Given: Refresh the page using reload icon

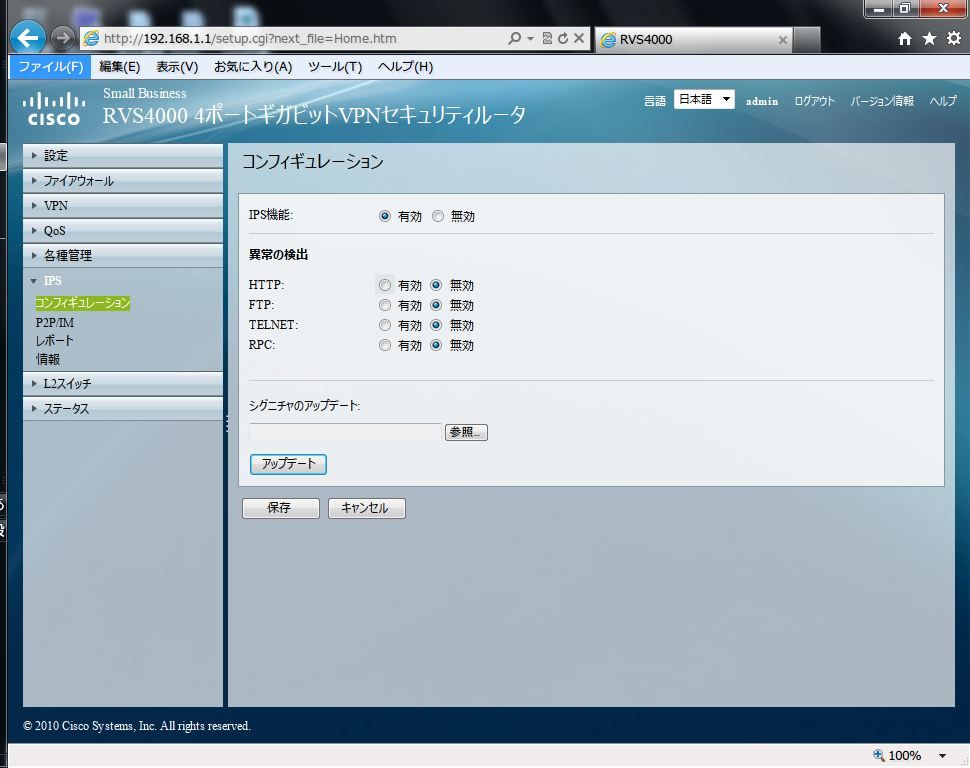Looking at the screenshot, I should tap(563, 38).
